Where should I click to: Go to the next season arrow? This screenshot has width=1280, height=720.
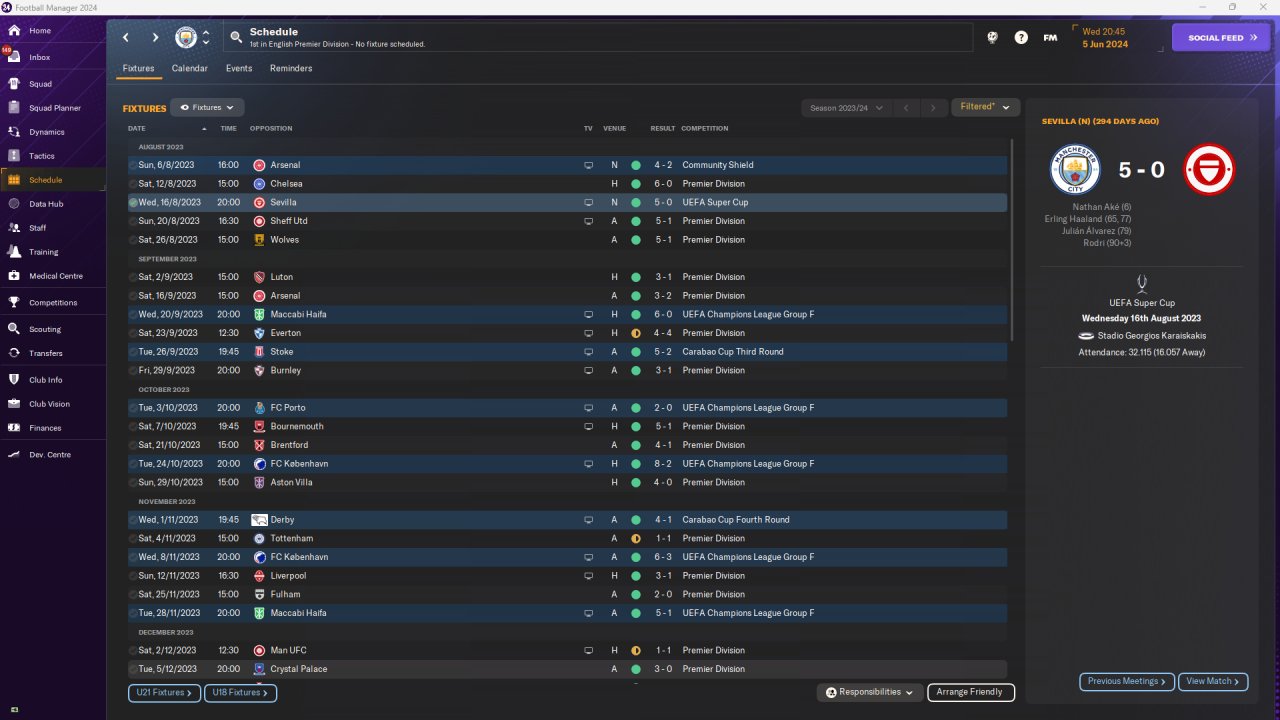tap(933, 107)
